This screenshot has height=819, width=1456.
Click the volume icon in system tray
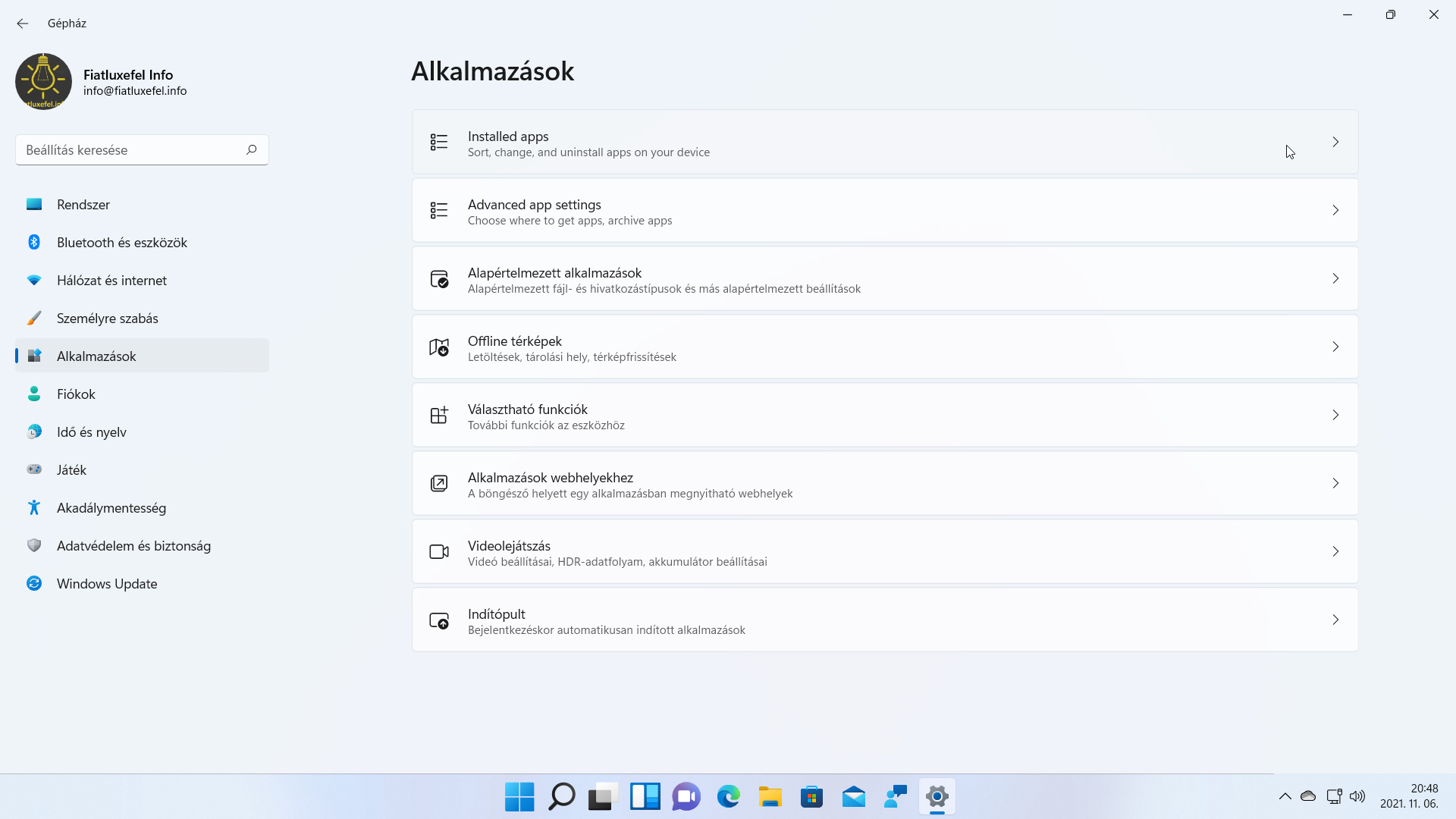tap(1357, 796)
